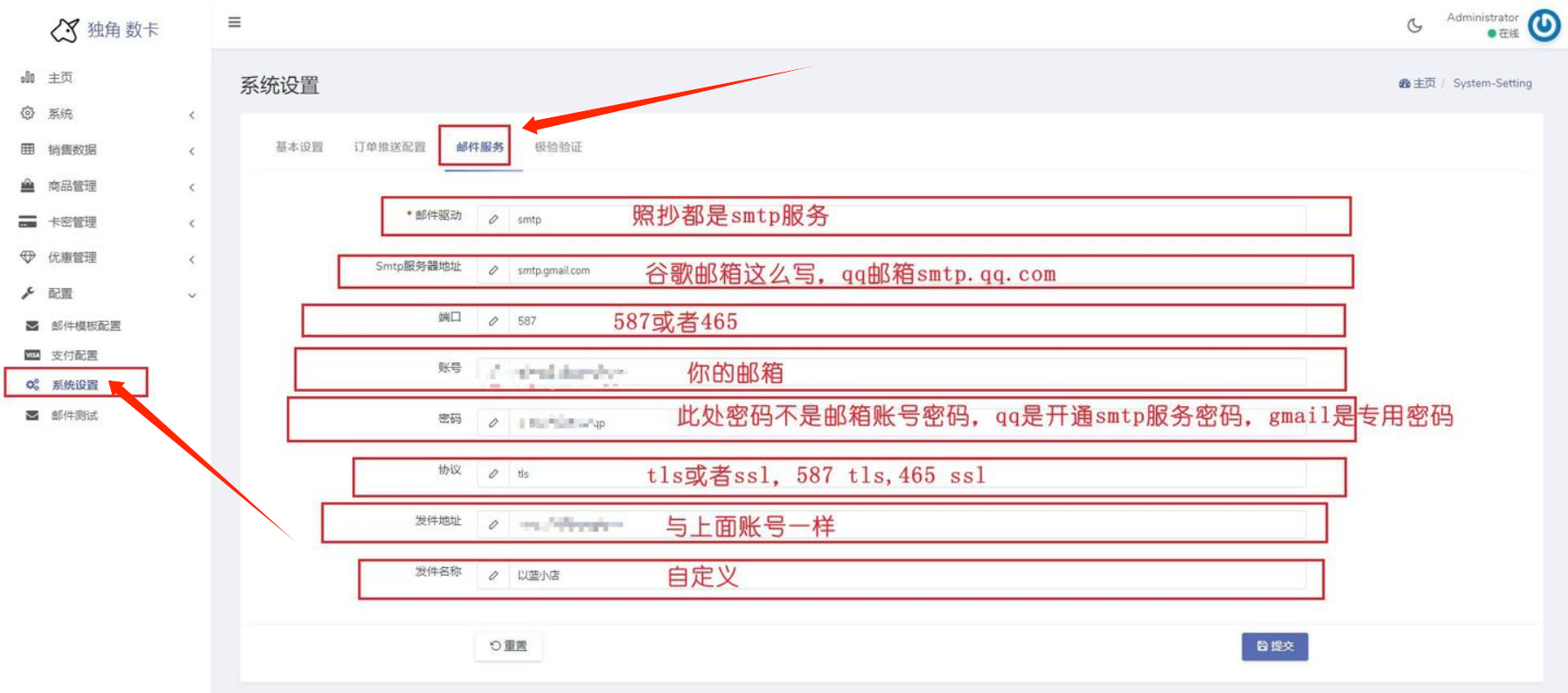Screen dimensions: 1568x693
Task: Click the 发件地址 input field
Action: coord(907,524)
